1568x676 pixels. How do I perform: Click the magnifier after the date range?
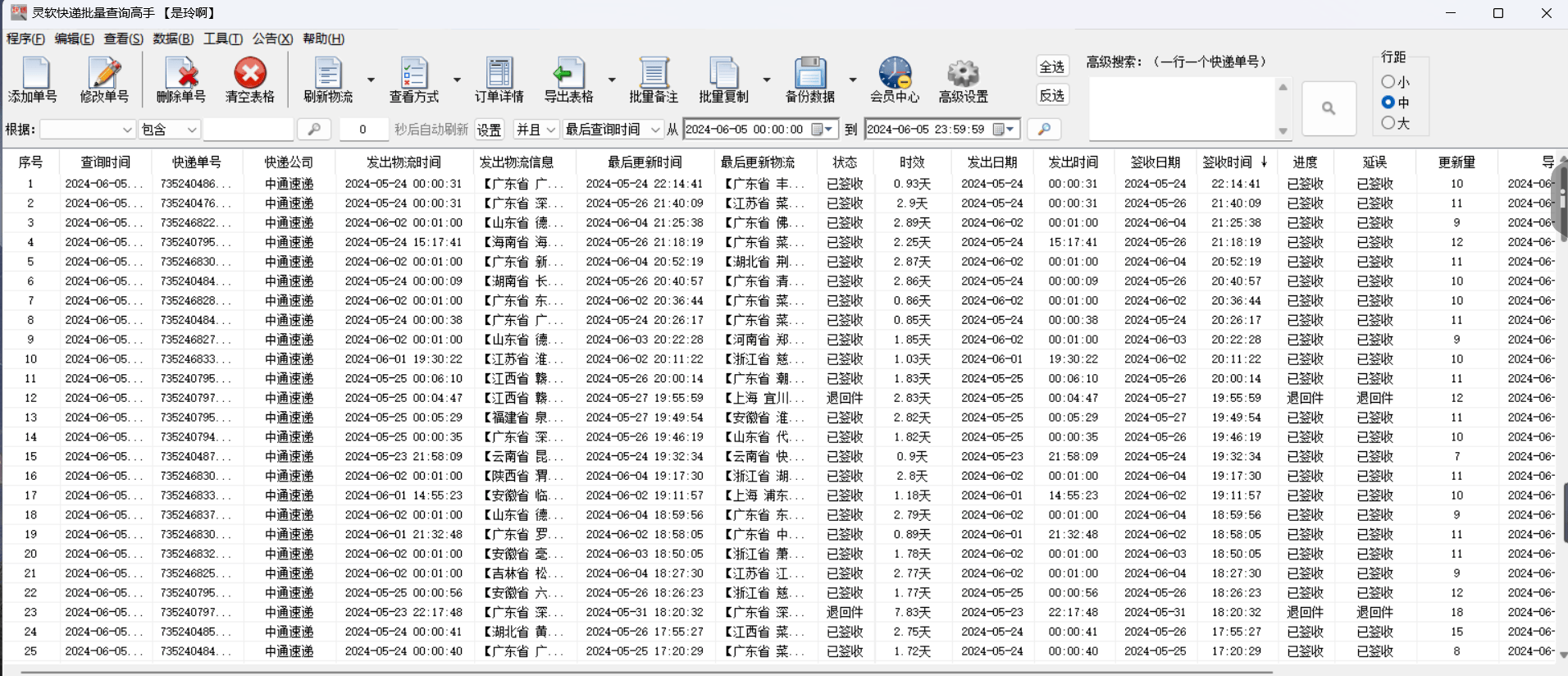point(1044,129)
